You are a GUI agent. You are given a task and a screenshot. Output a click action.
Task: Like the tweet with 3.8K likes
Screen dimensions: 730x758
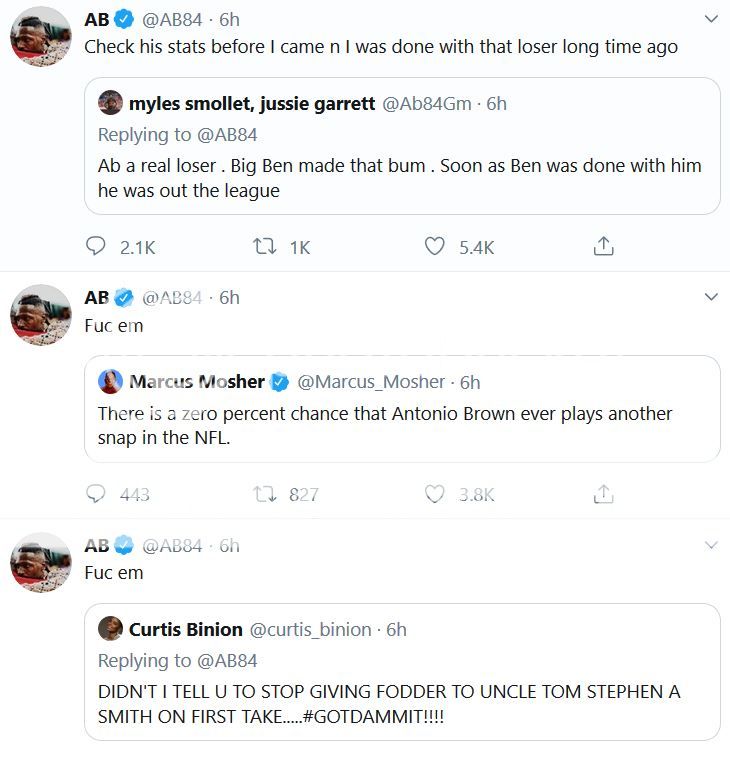[x=435, y=494]
